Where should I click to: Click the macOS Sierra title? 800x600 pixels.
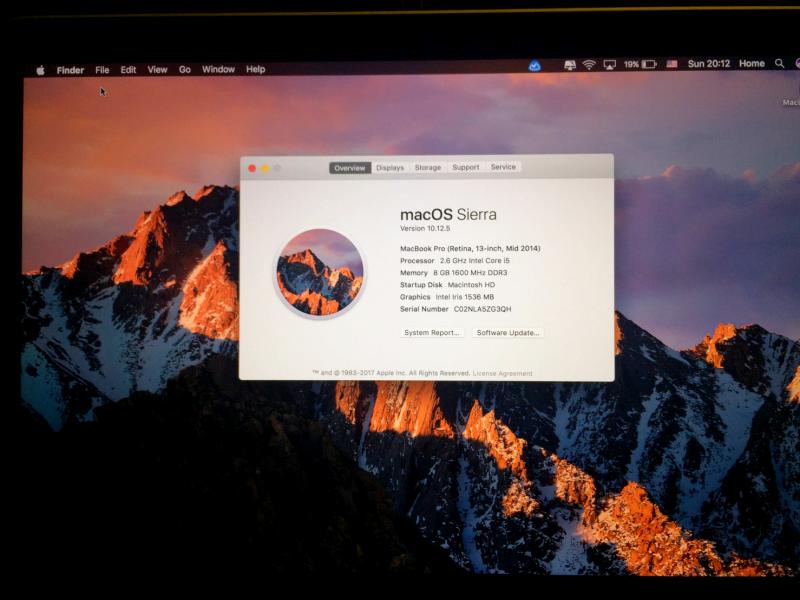(448, 214)
